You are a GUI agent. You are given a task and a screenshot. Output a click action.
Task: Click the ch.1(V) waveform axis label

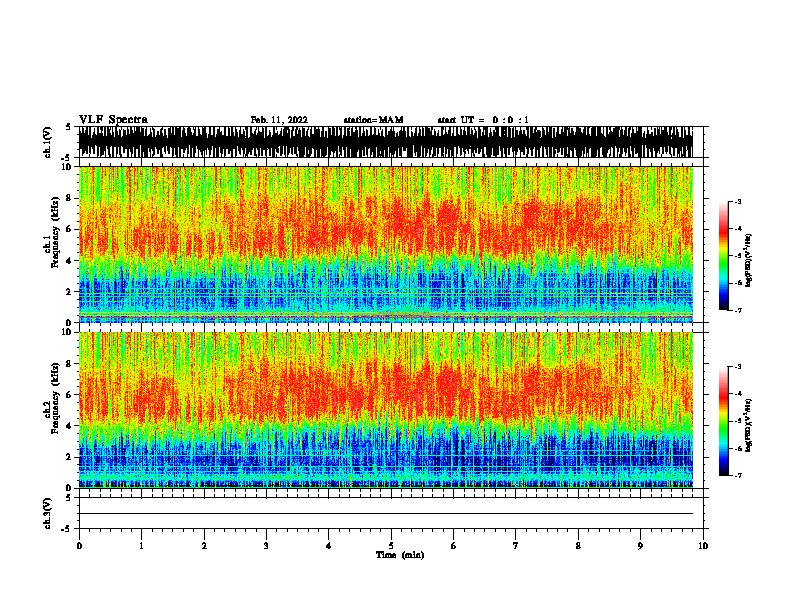click(48, 142)
